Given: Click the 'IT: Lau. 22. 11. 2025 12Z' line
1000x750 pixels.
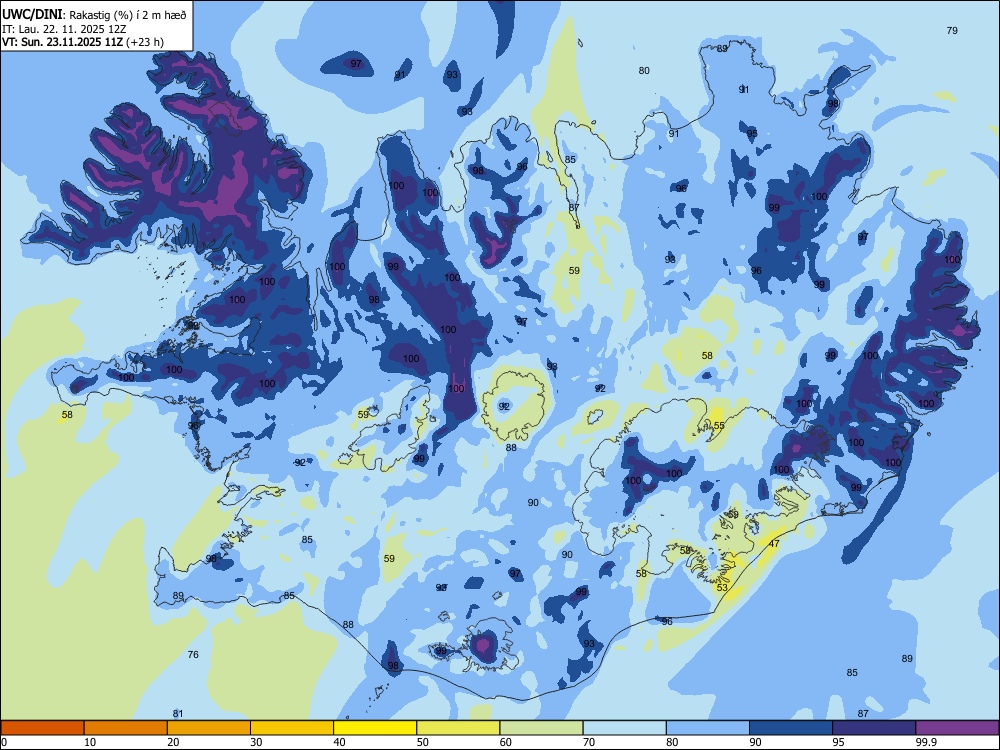Looking at the screenshot, I should coord(62,29).
